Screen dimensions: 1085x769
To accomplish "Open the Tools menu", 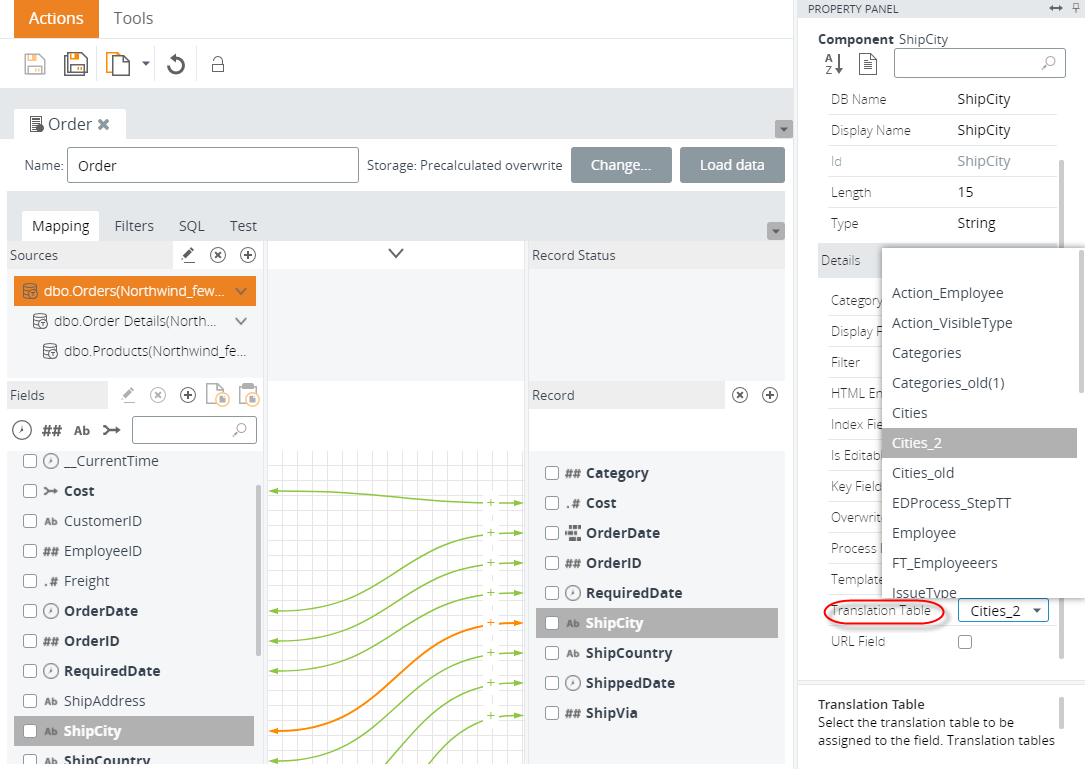I will (x=133, y=18).
